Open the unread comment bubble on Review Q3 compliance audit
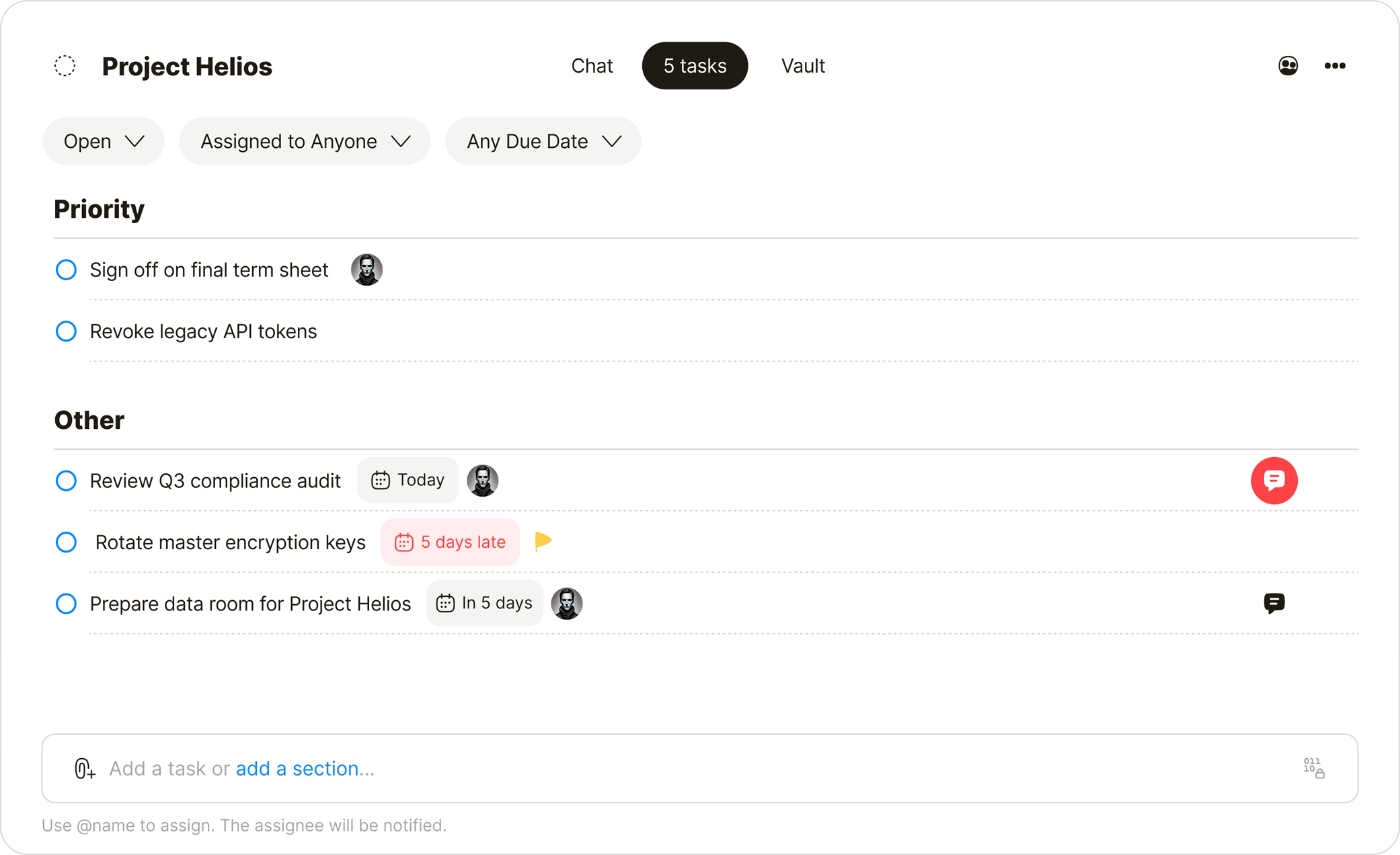 point(1274,480)
